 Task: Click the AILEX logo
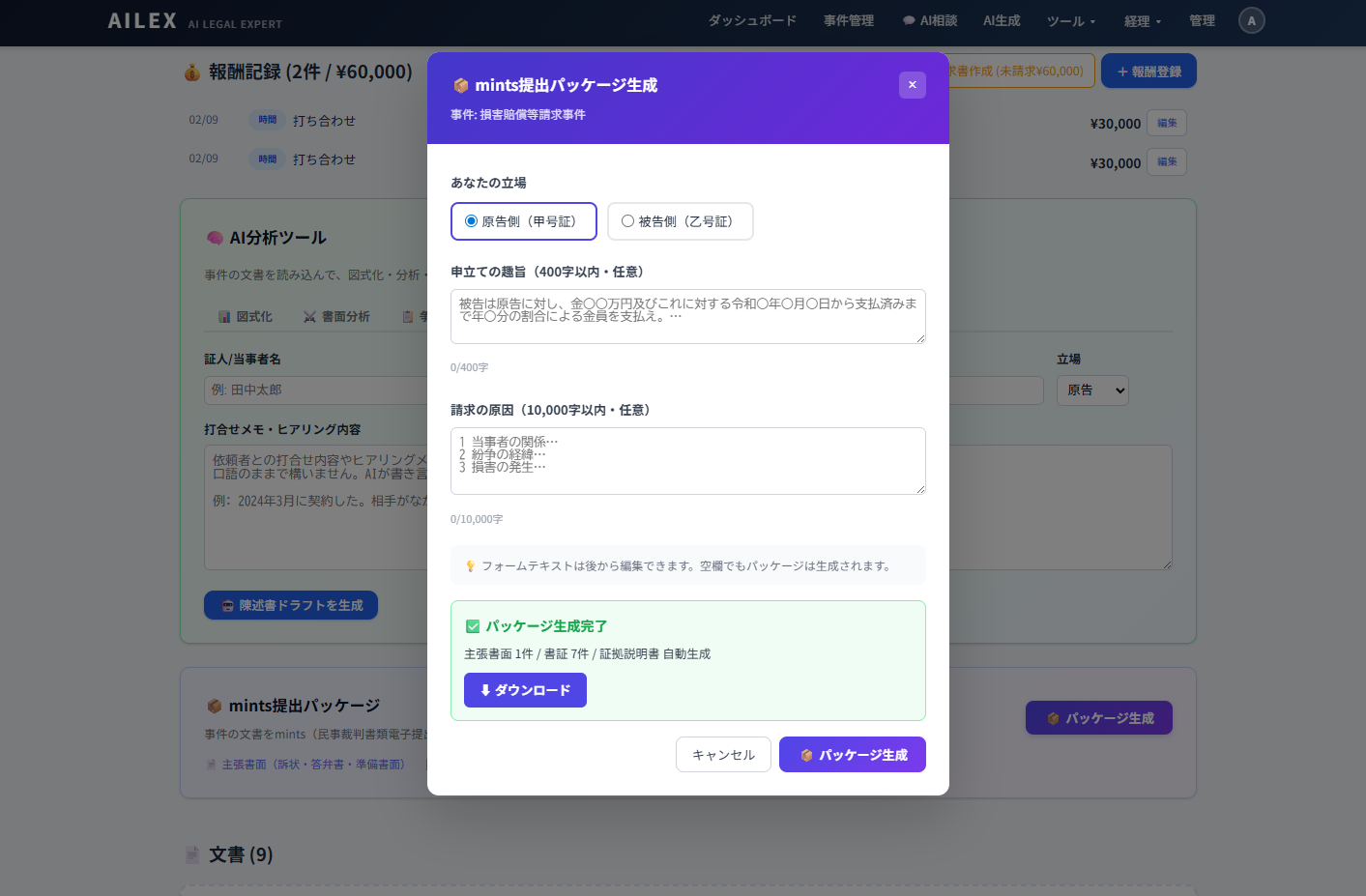[x=142, y=20]
